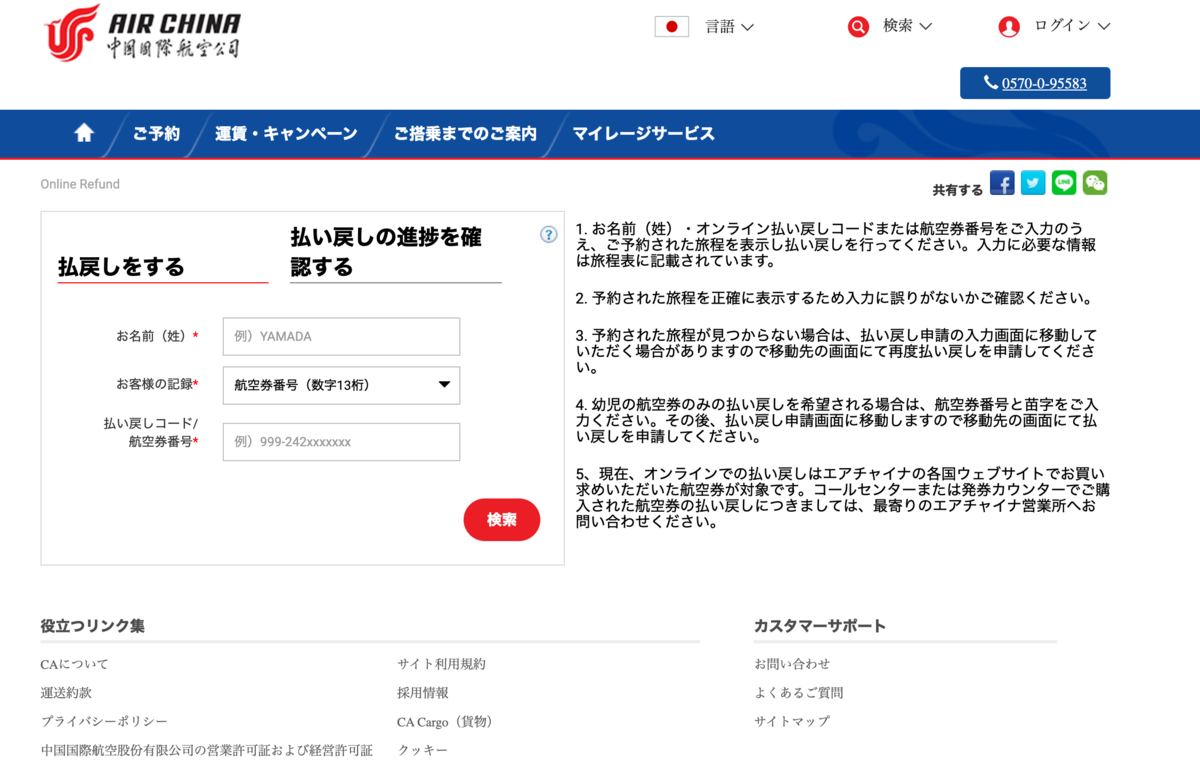
Task: Click the home icon in navigation bar
Action: (x=84, y=133)
